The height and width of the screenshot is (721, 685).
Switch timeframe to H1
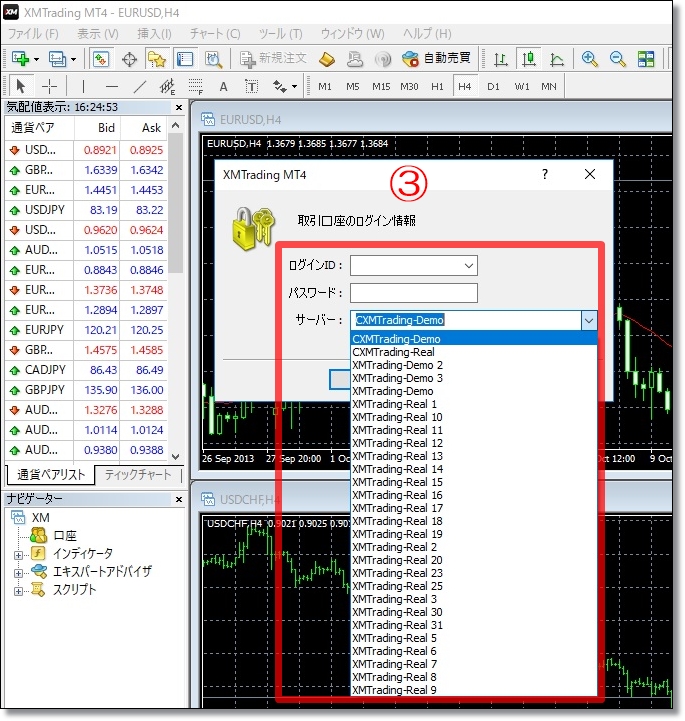[437, 86]
